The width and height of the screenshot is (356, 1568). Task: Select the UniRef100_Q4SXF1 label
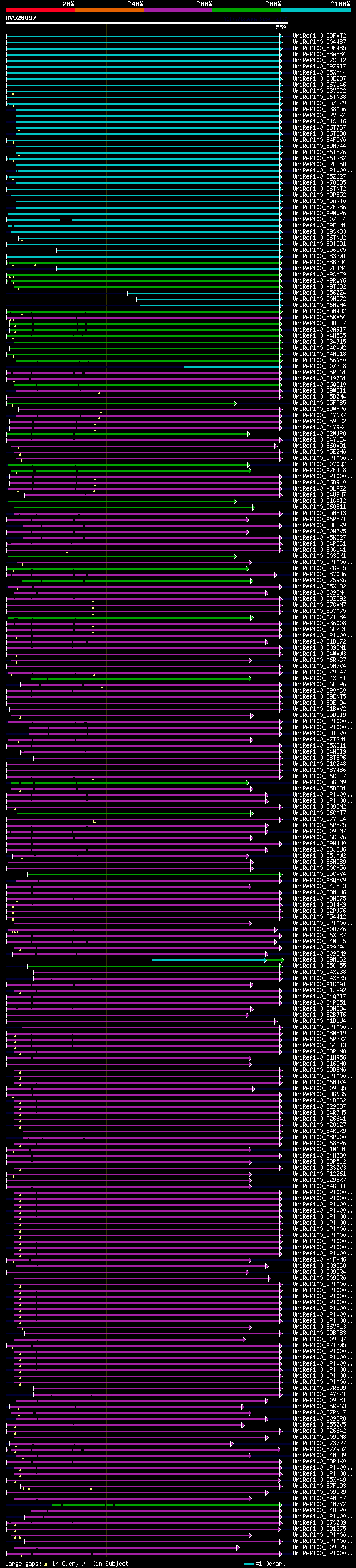tap(319, 679)
